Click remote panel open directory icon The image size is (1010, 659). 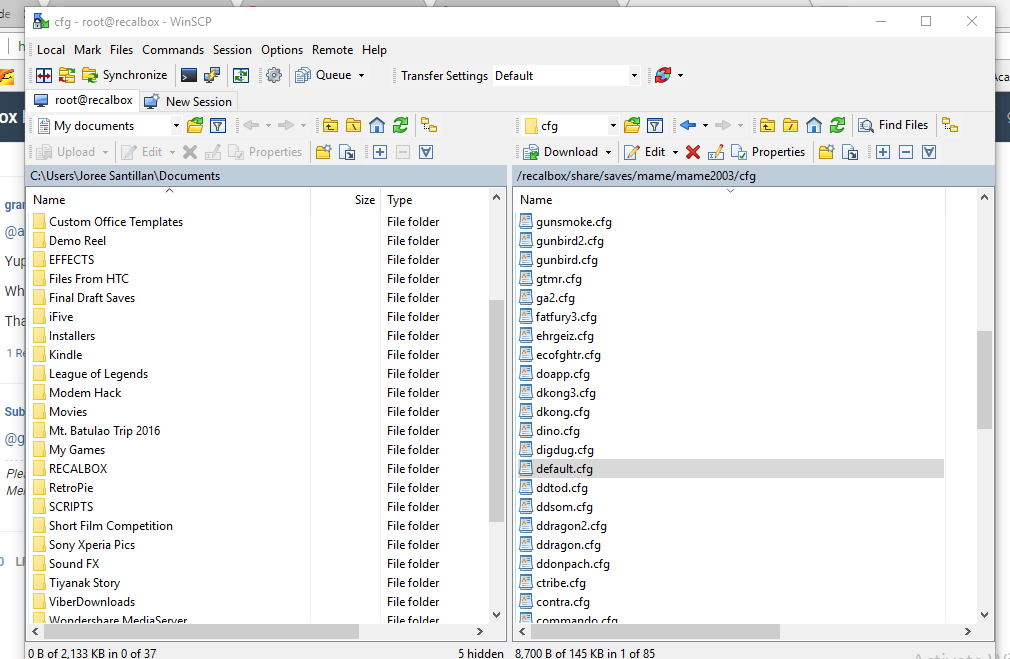632,126
